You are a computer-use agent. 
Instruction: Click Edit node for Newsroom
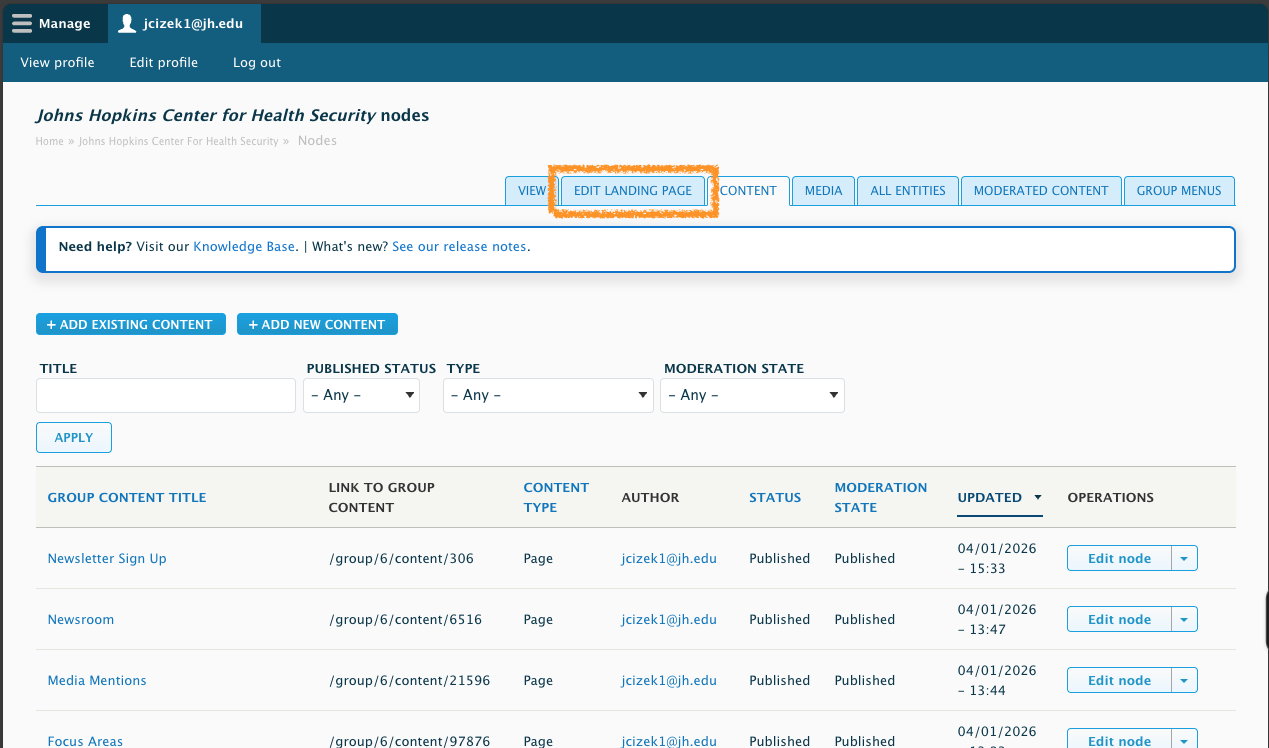pos(1119,619)
